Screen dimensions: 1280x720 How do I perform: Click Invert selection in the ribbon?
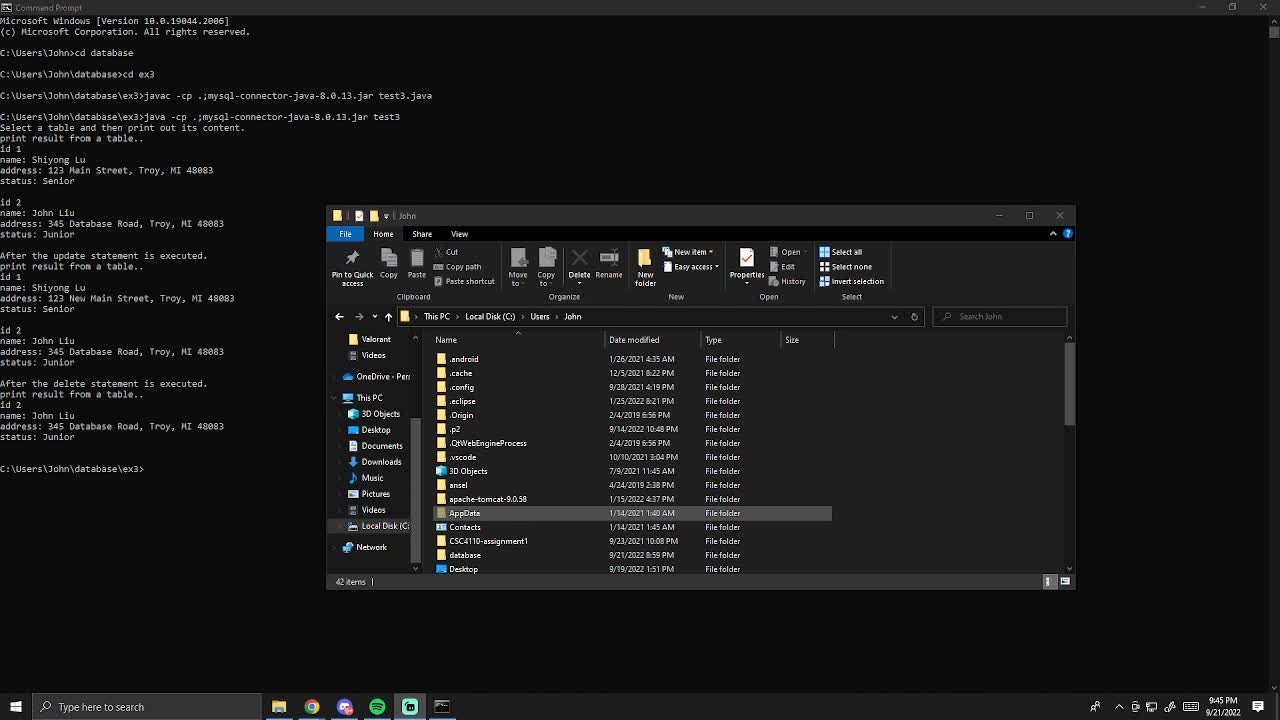pos(852,281)
